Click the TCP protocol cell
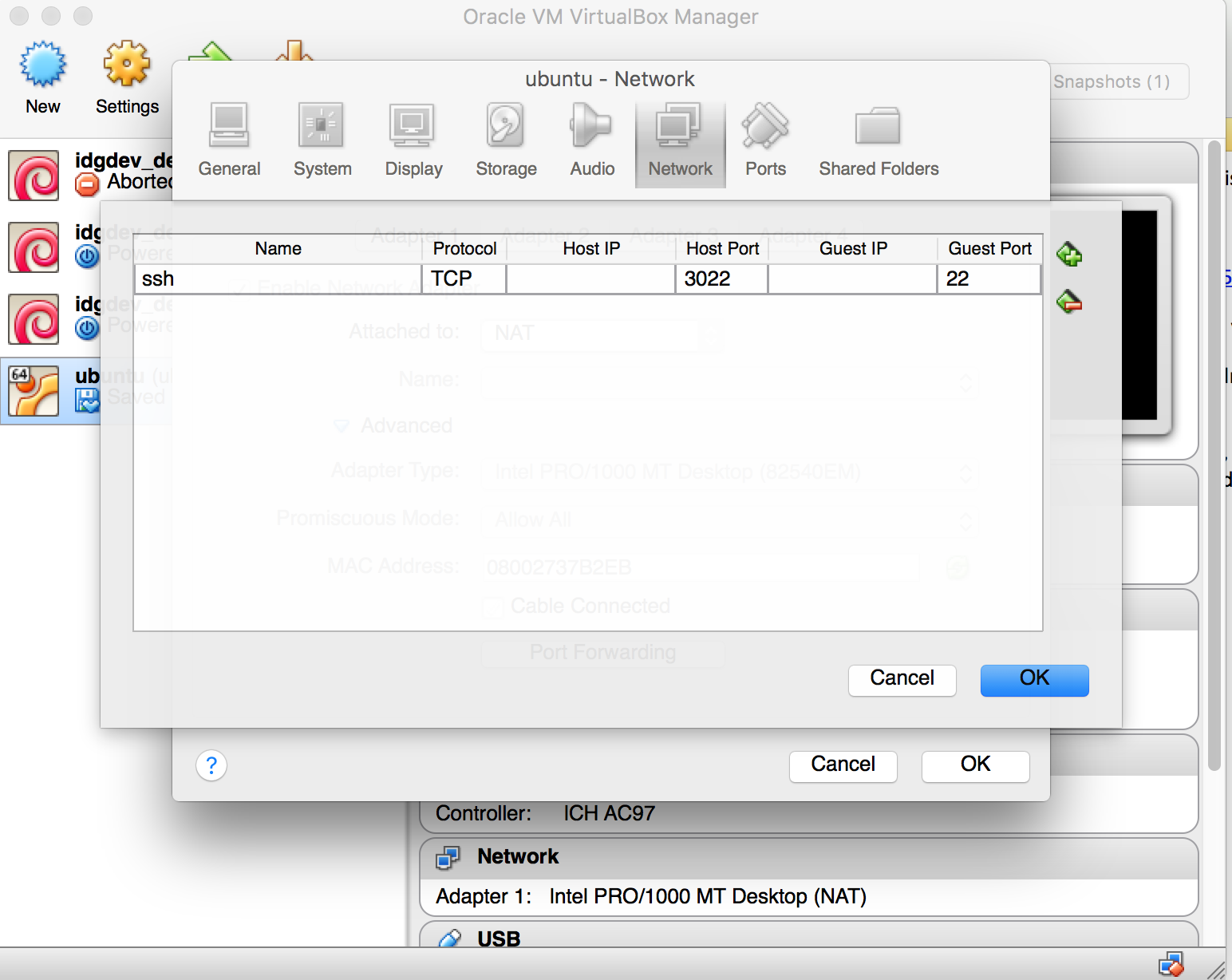This screenshot has width=1232, height=980. 464,279
